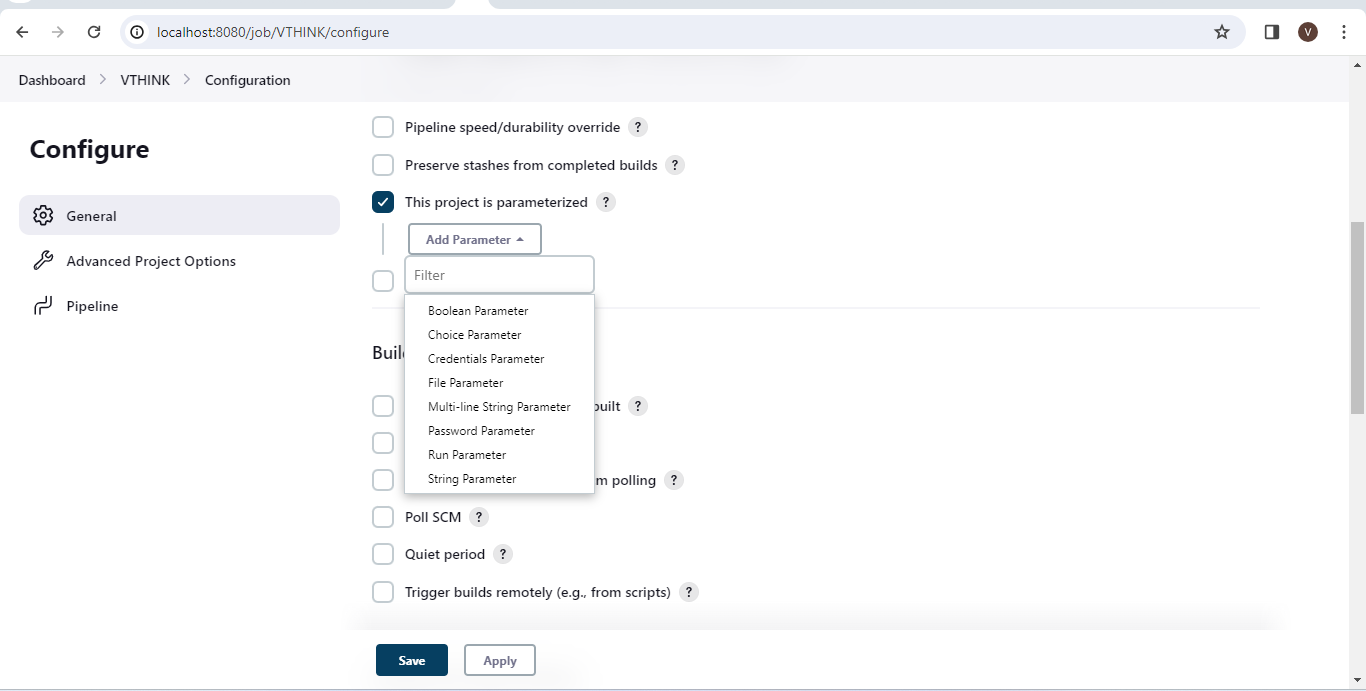Open help for Pipeline speed/durability override
1366x691 pixels.
[x=638, y=128]
